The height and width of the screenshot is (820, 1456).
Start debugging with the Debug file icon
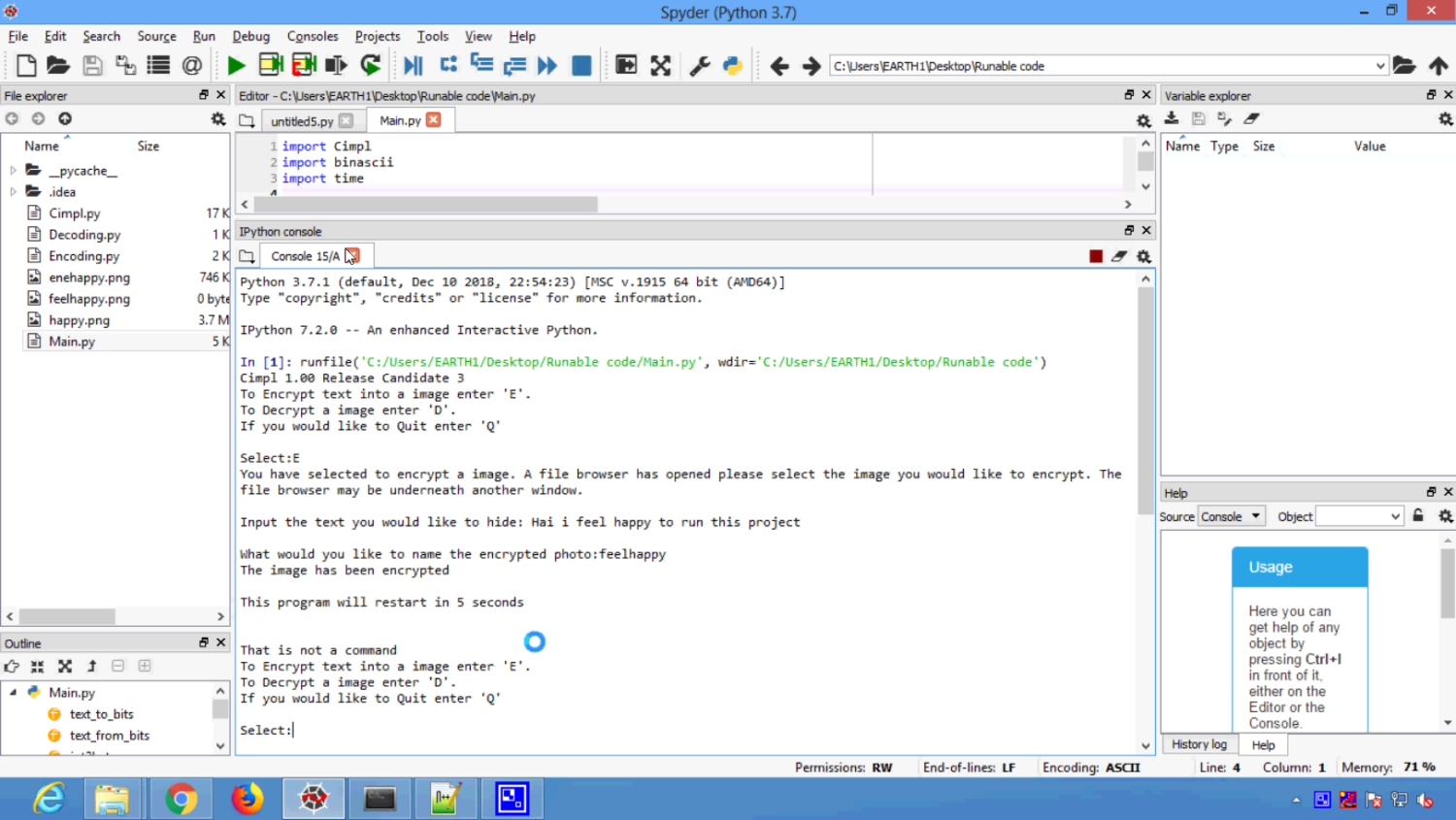click(414, 66)
